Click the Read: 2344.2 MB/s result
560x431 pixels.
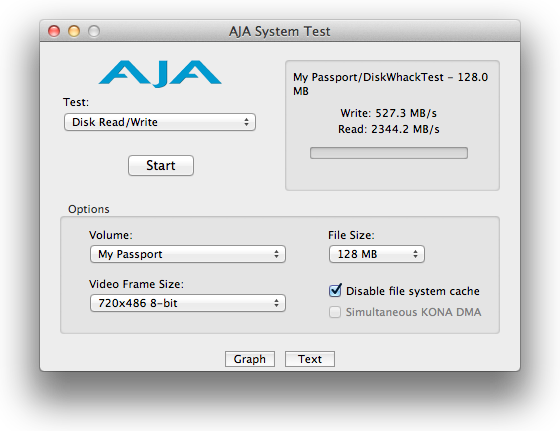[389, 129]
